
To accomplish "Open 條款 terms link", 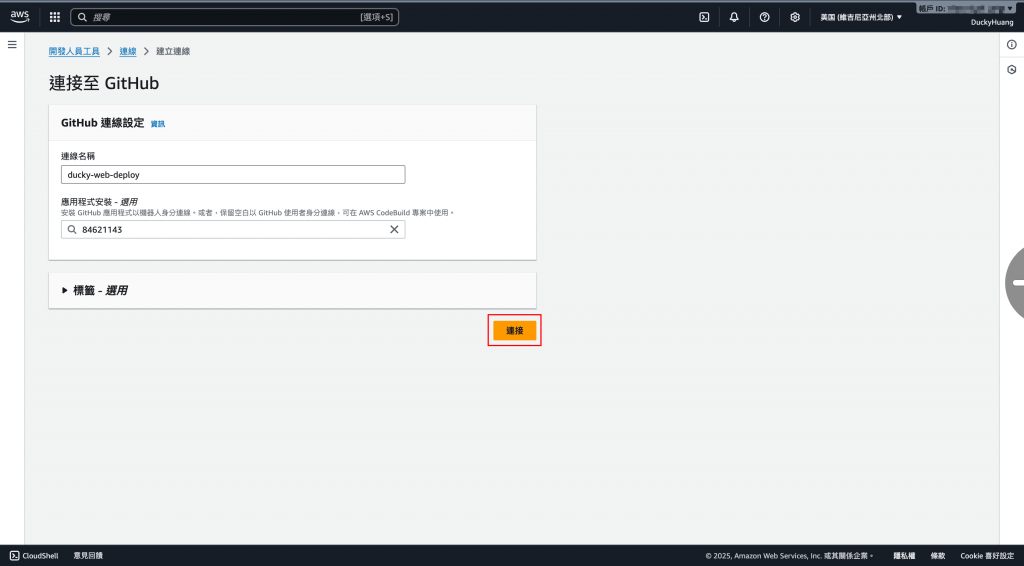I will tap(938, 556).
